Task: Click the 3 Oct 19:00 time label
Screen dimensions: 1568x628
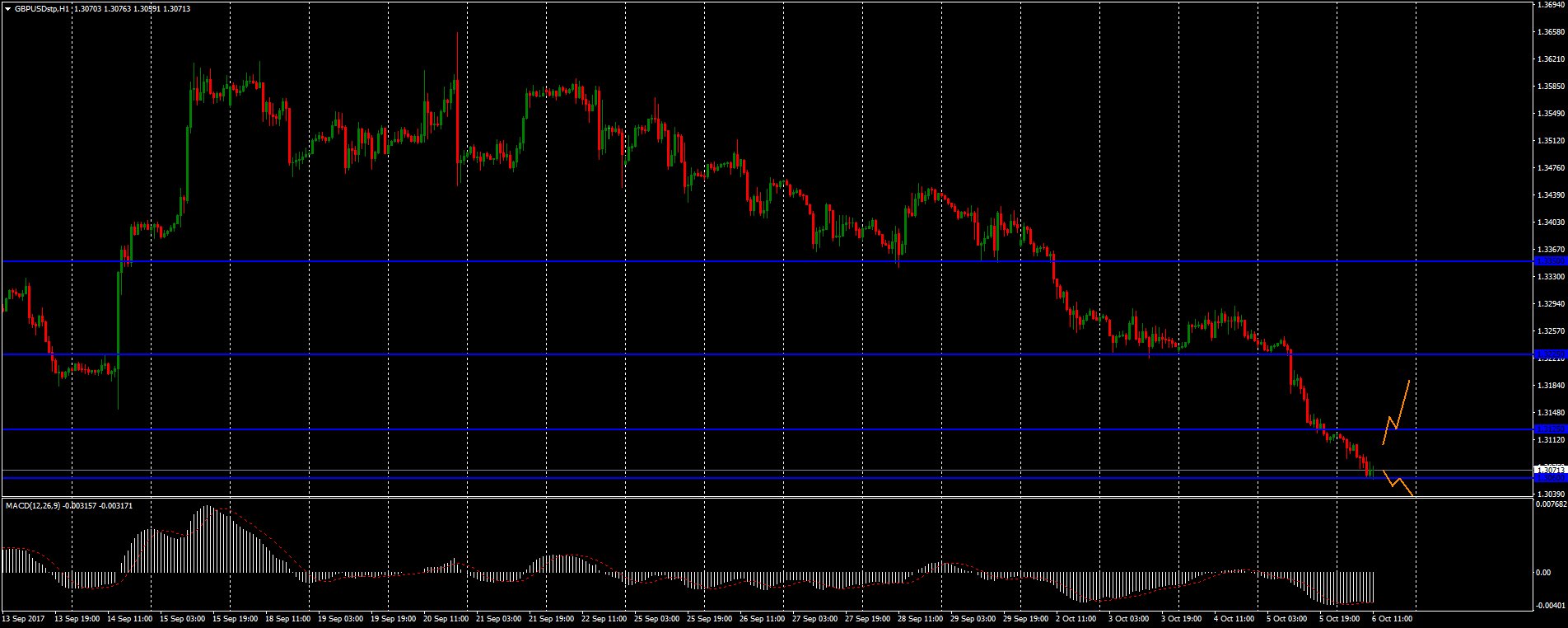Action: pos(1183,617)
